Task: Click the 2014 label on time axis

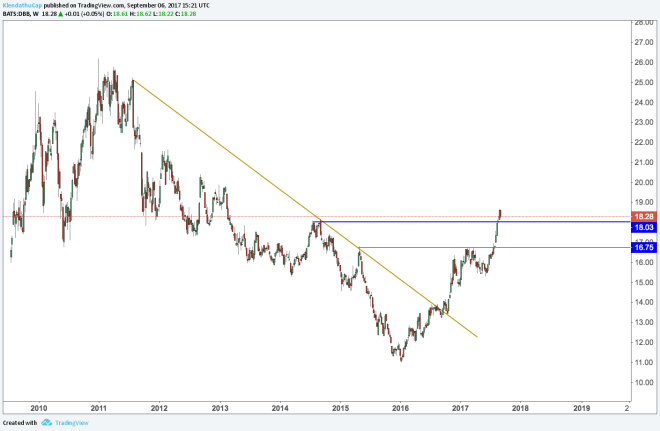Action: (x=280, y=408)
